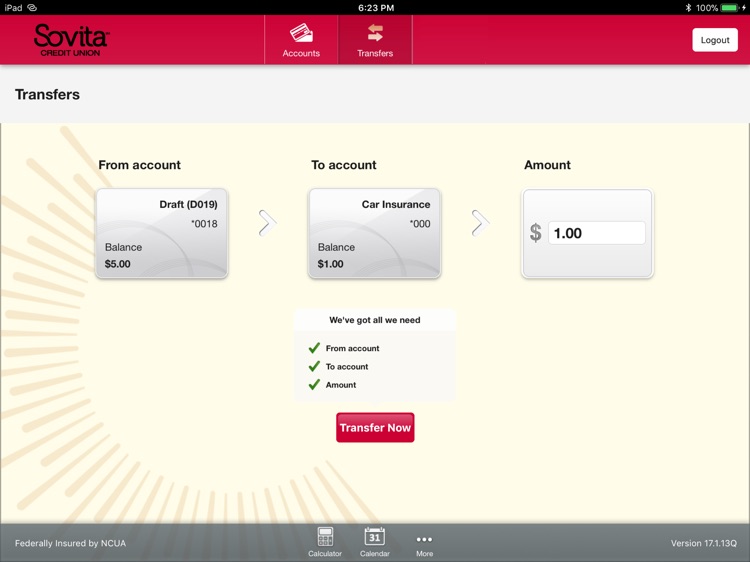Click the From account green checkmark
Image resolution: width=750 pixels, height=562 pixels.
tap(314, 348)
